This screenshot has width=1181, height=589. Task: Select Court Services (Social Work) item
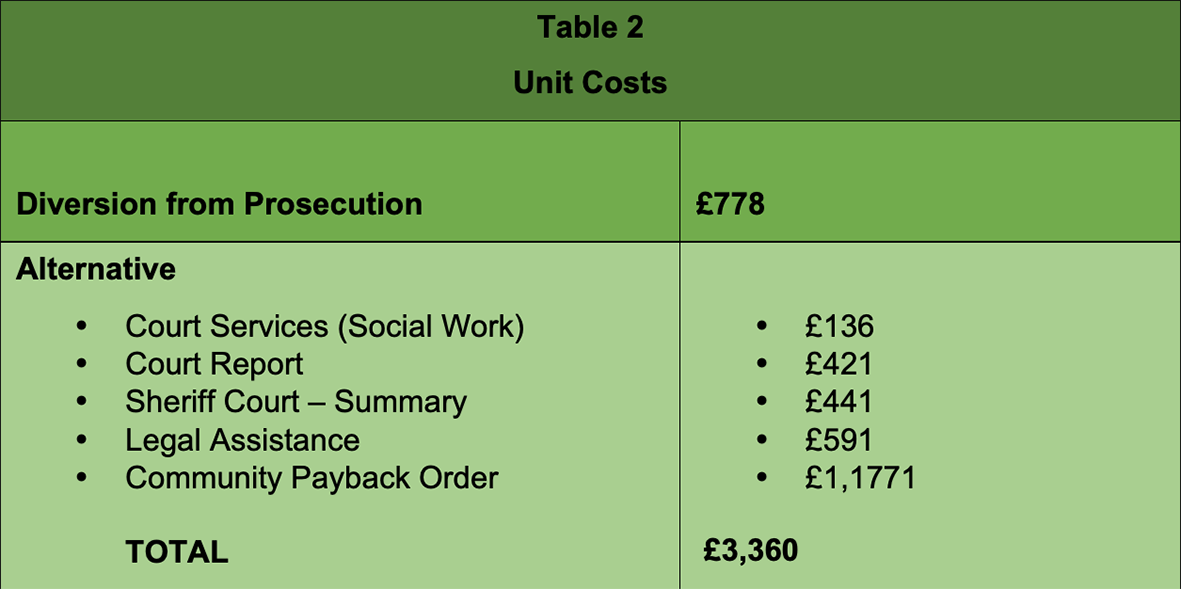325,327
